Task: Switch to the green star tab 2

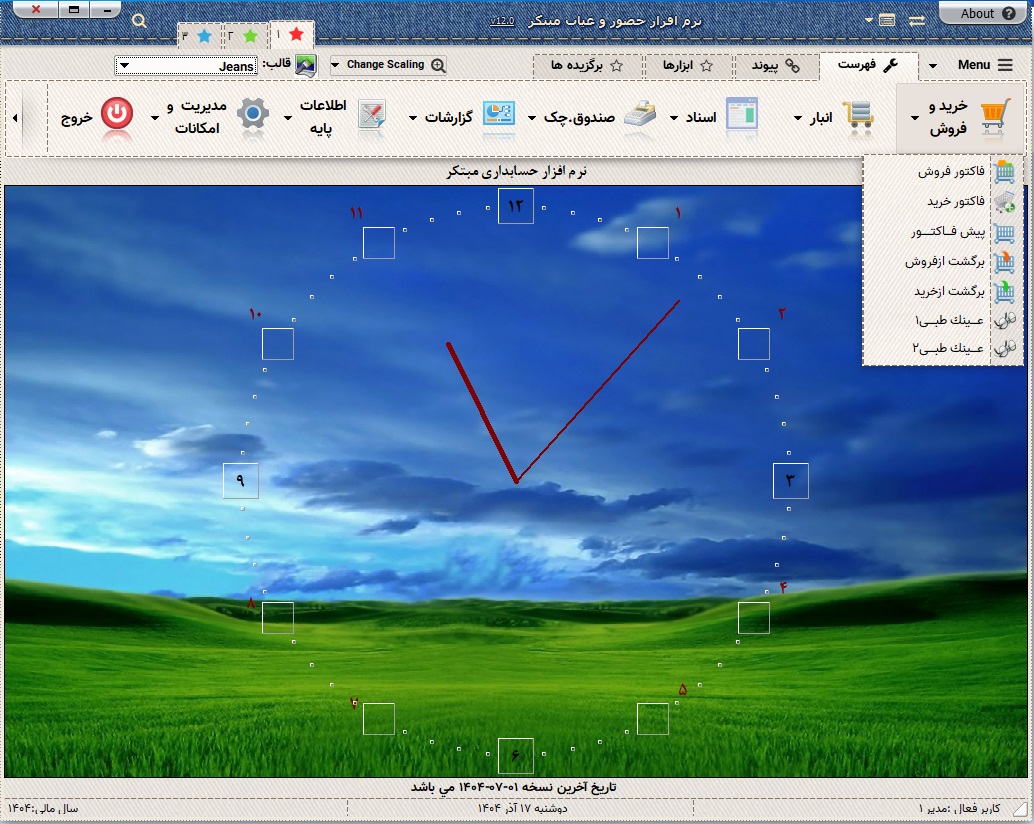Action: click(243, 36)
